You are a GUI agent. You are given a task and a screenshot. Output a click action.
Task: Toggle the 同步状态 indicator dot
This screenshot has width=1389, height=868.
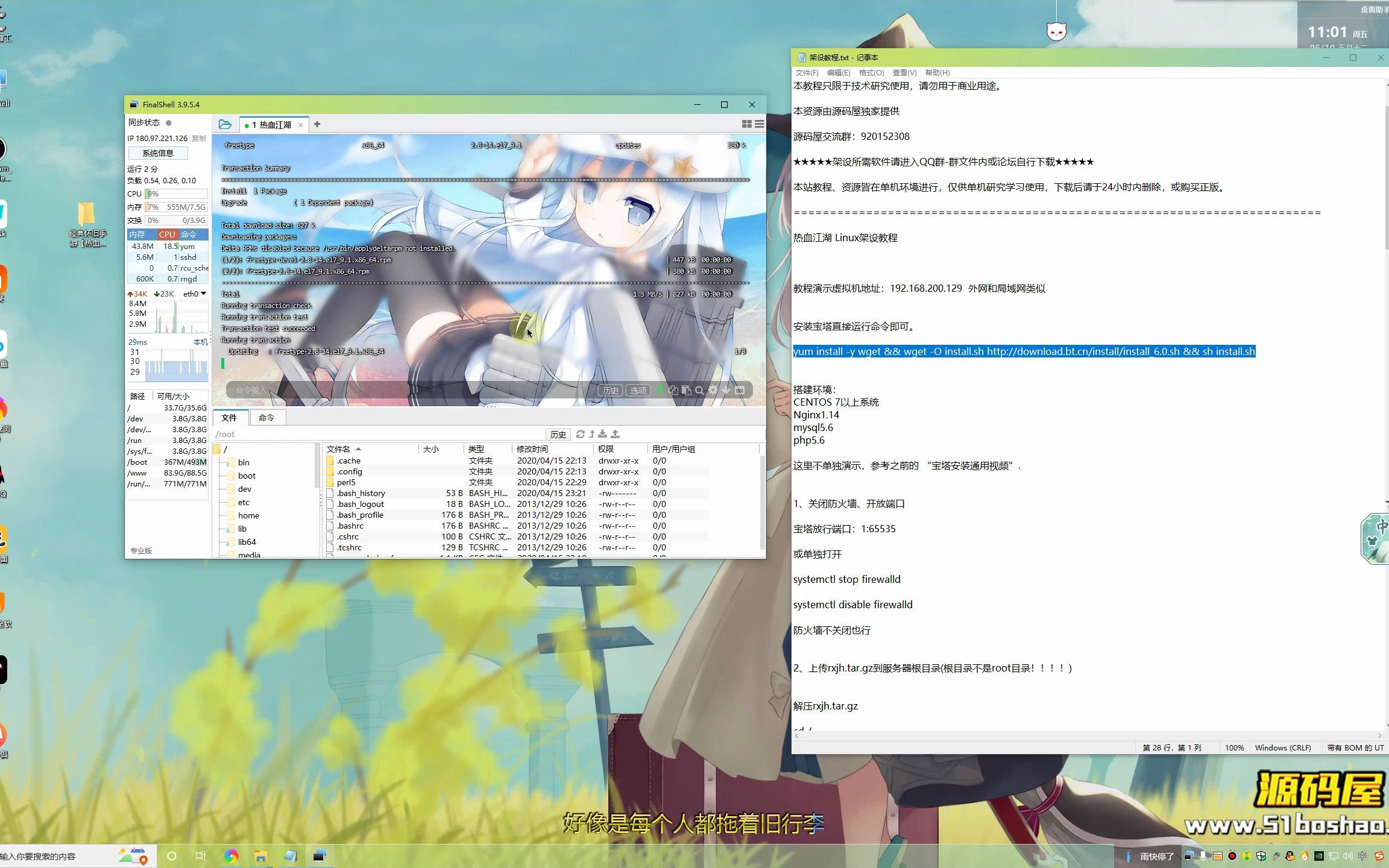point(169,122)
